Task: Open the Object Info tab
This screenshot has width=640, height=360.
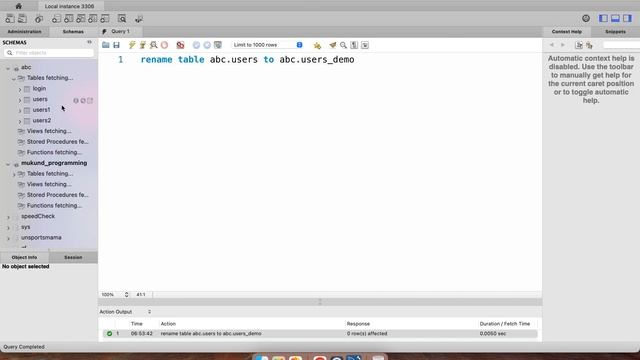Action: coord(24,257)
